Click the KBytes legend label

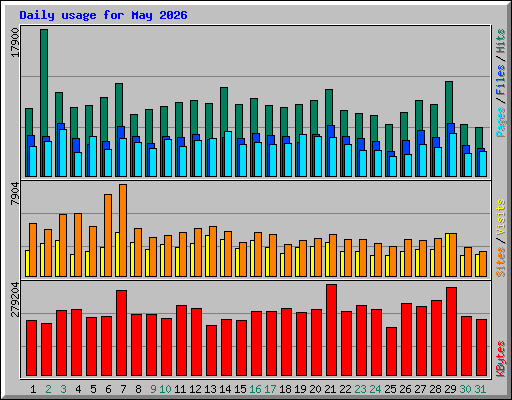501,359
